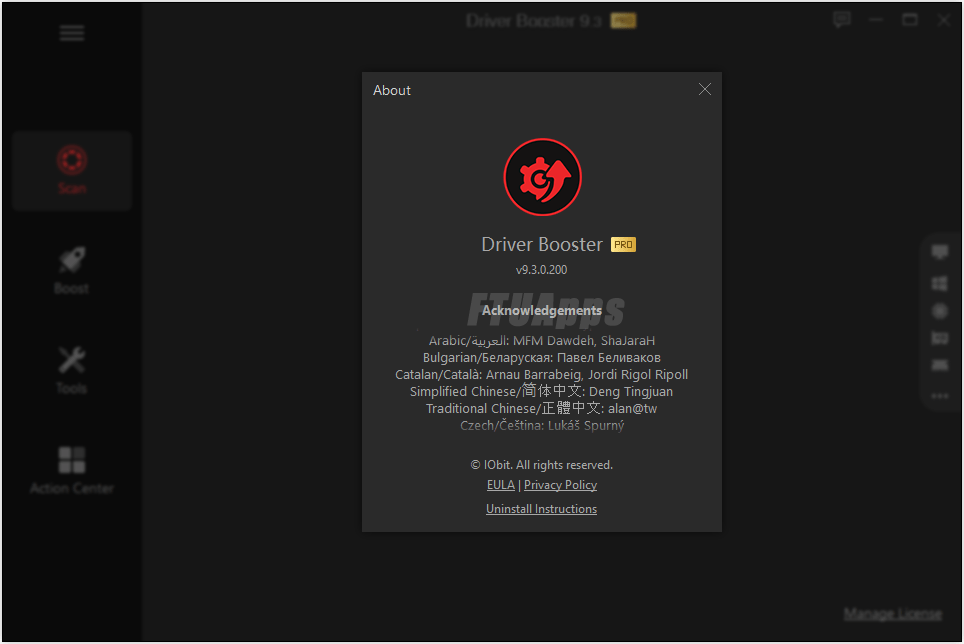Click the Simplified Chinese credits line
The width and height of the screenshot is (964, 644).
point(541,391)
